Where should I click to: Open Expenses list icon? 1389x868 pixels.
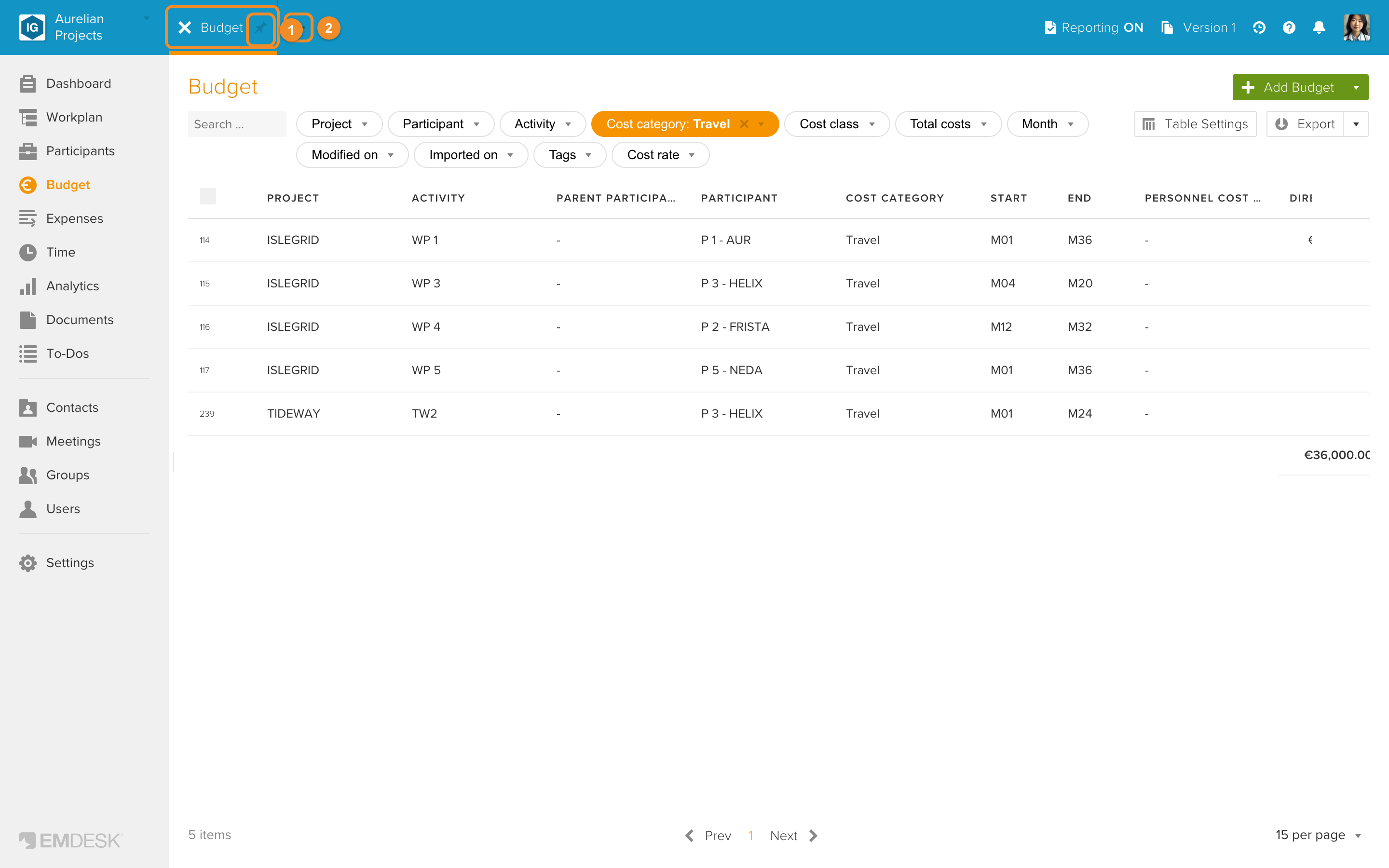pos(27,219)
